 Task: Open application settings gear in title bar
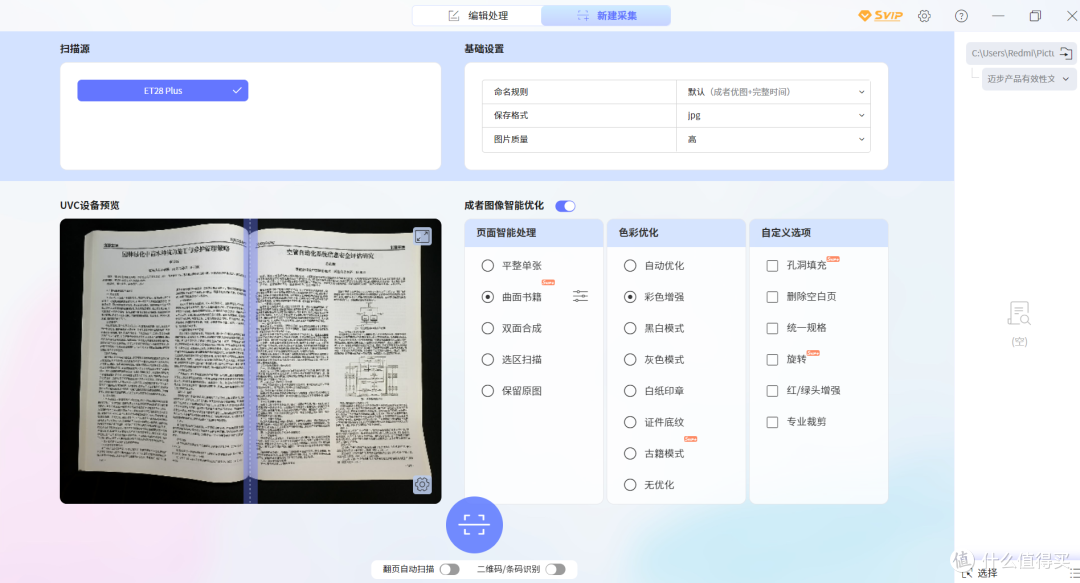(x=924, y=16)
